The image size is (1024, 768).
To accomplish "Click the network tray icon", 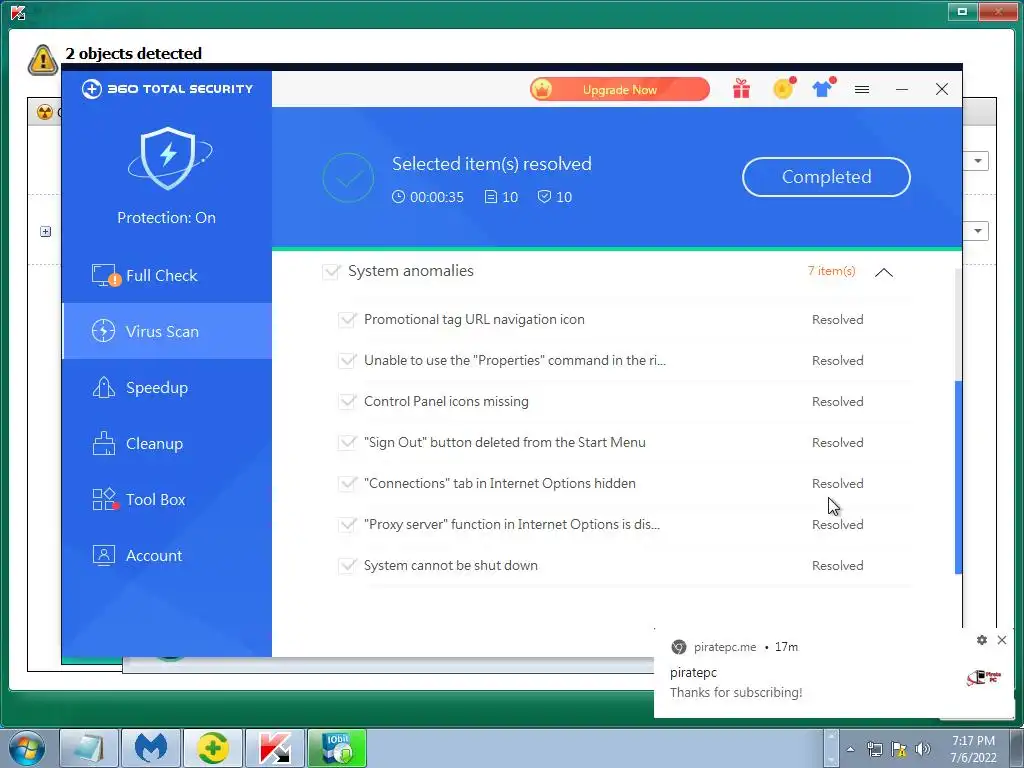I will click(x=874, y=749).
